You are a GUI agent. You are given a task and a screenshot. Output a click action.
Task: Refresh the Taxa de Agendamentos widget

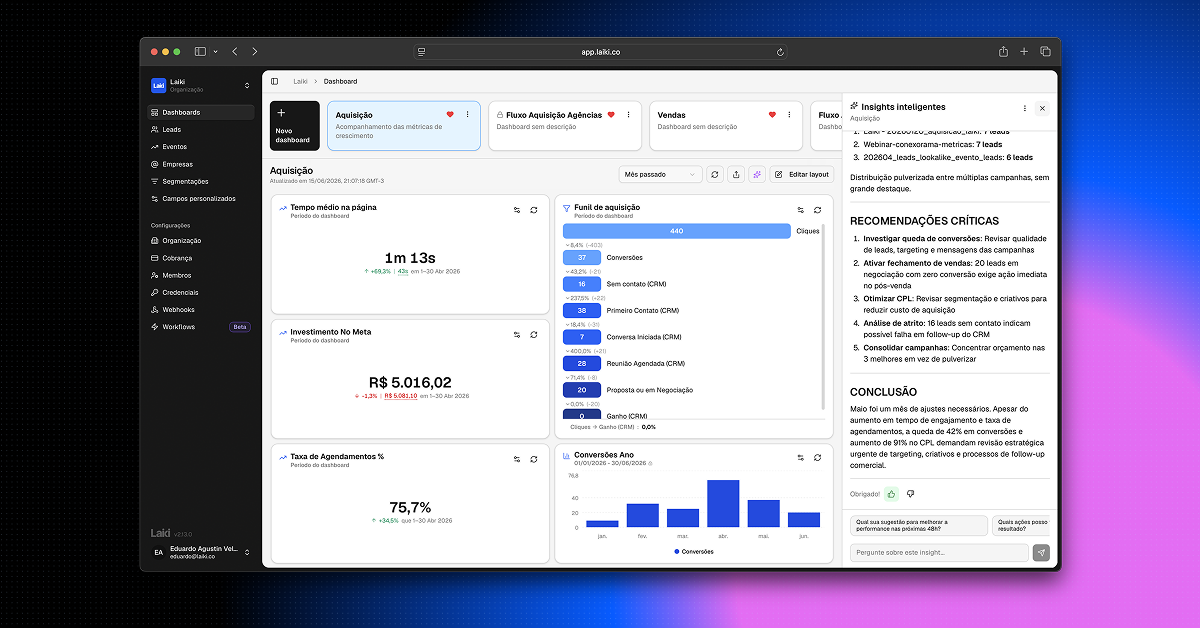534,459
